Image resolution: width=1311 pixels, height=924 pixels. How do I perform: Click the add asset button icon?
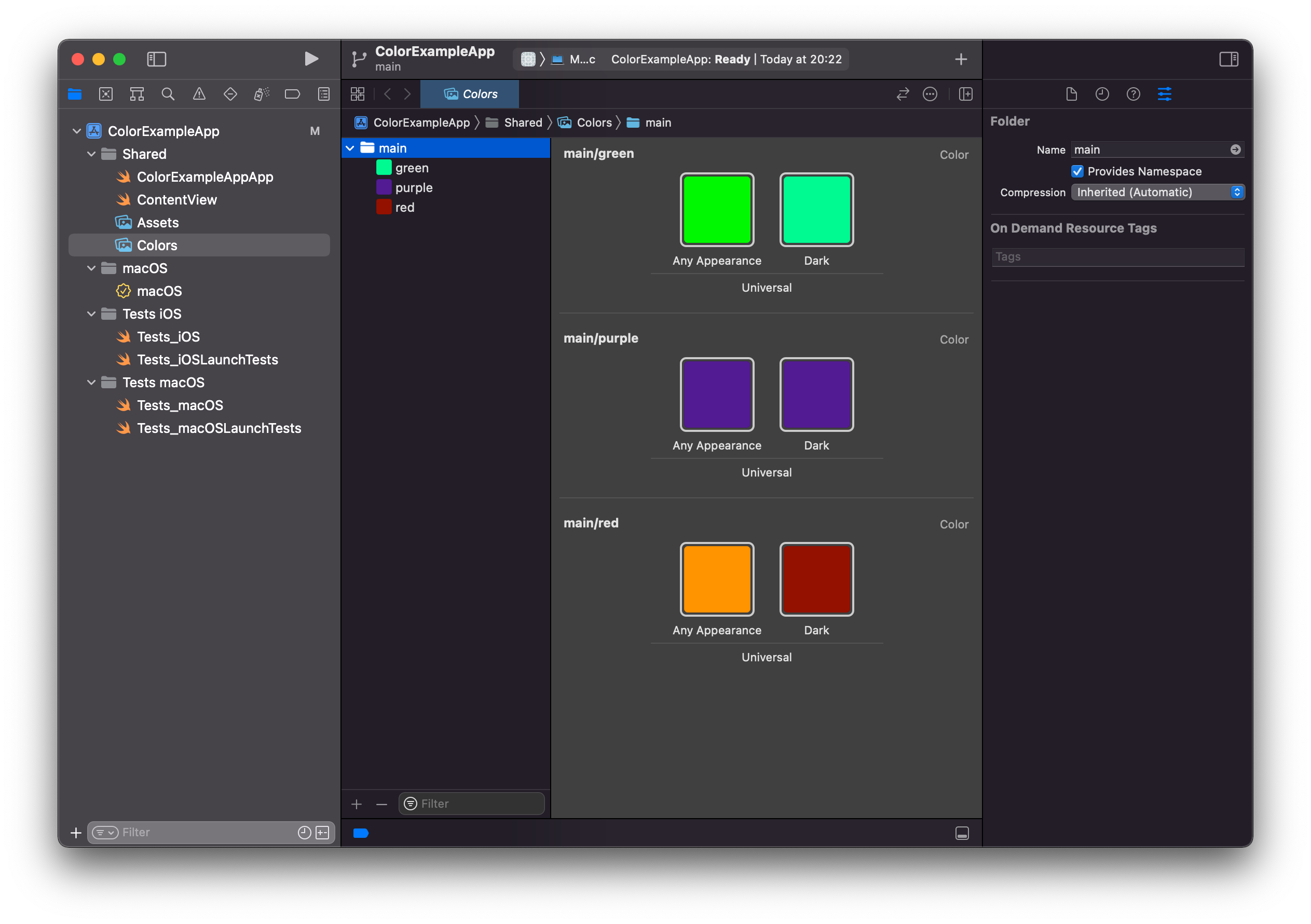pyautogui.click(x=357, y=804)
